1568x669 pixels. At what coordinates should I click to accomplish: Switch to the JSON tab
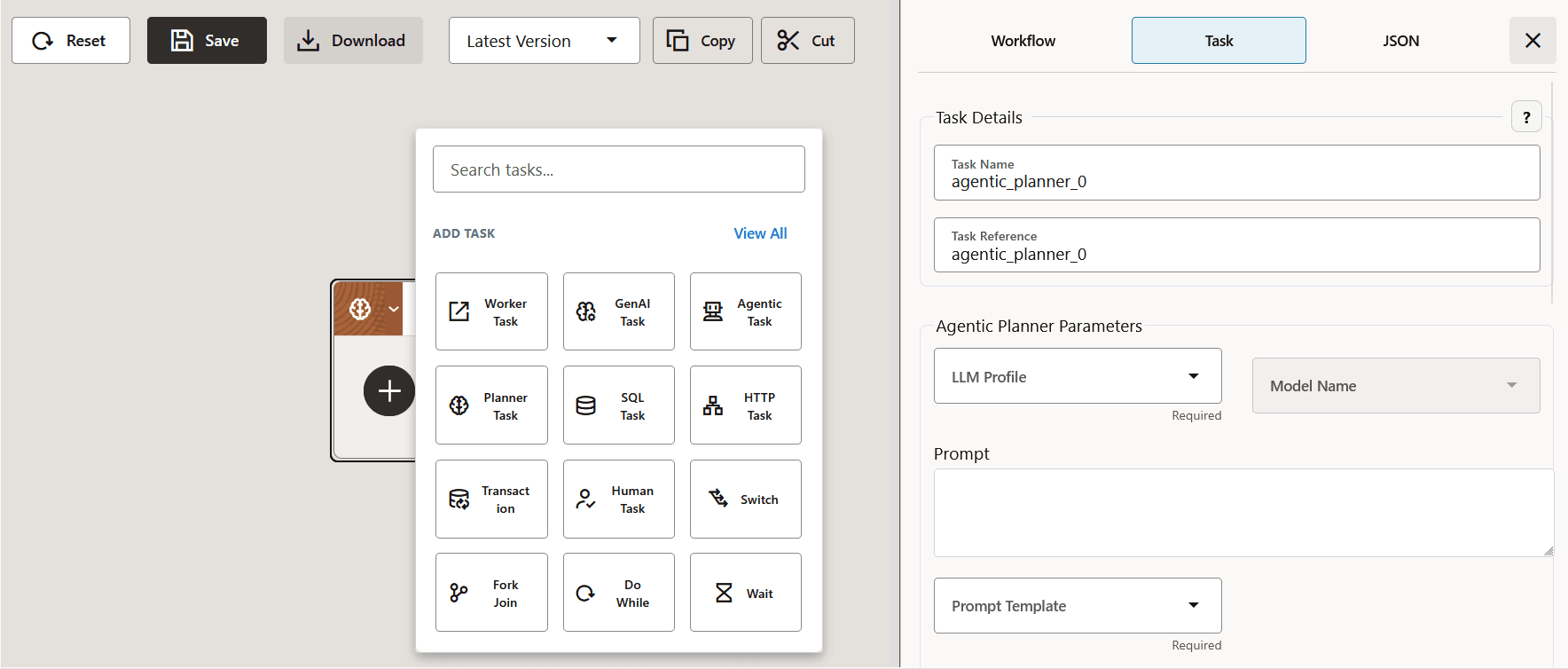[x=1400, y=40]
